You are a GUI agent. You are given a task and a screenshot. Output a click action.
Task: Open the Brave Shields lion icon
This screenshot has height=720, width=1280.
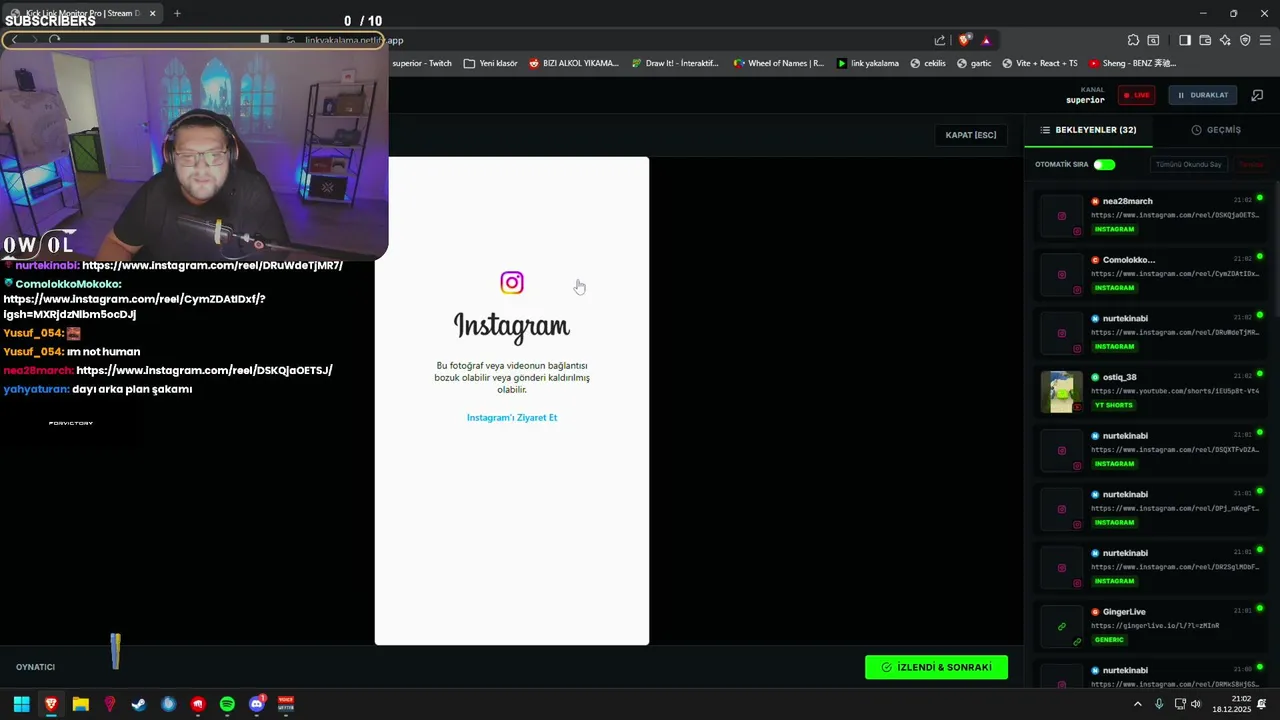click(x=964, y=40)
